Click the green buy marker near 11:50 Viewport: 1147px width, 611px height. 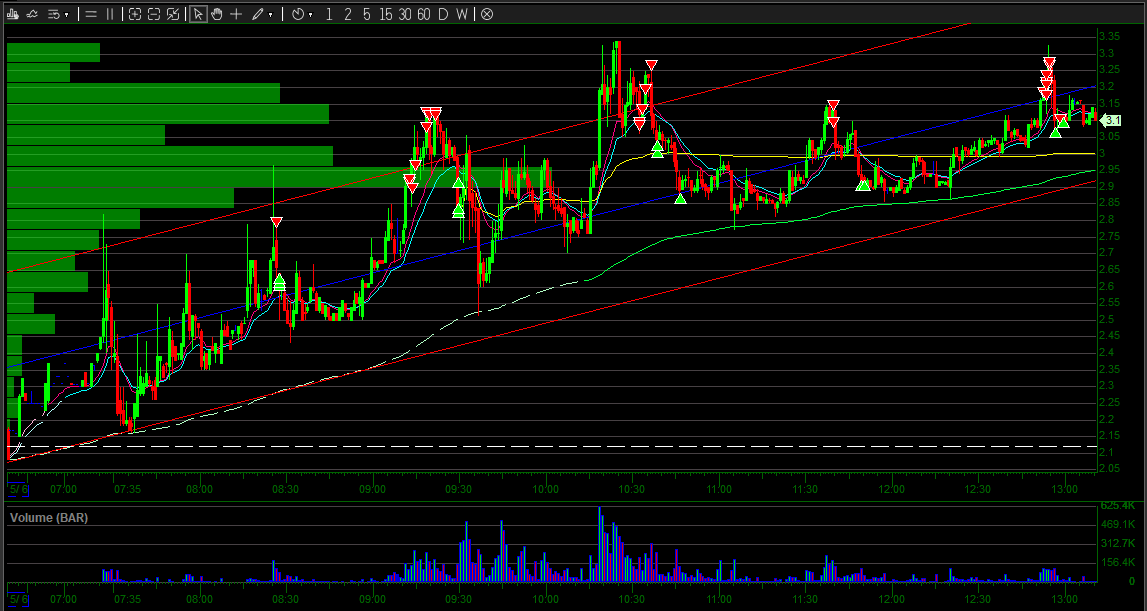[863, 185]
